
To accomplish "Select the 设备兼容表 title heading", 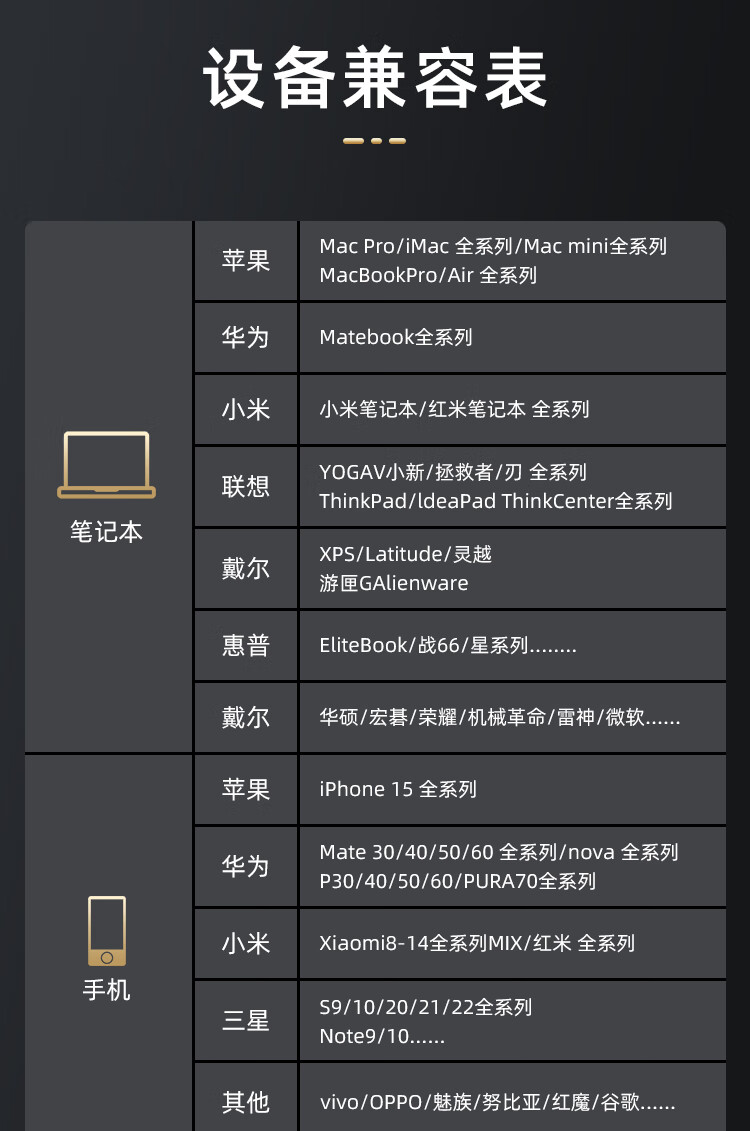I will pos(375,77).
